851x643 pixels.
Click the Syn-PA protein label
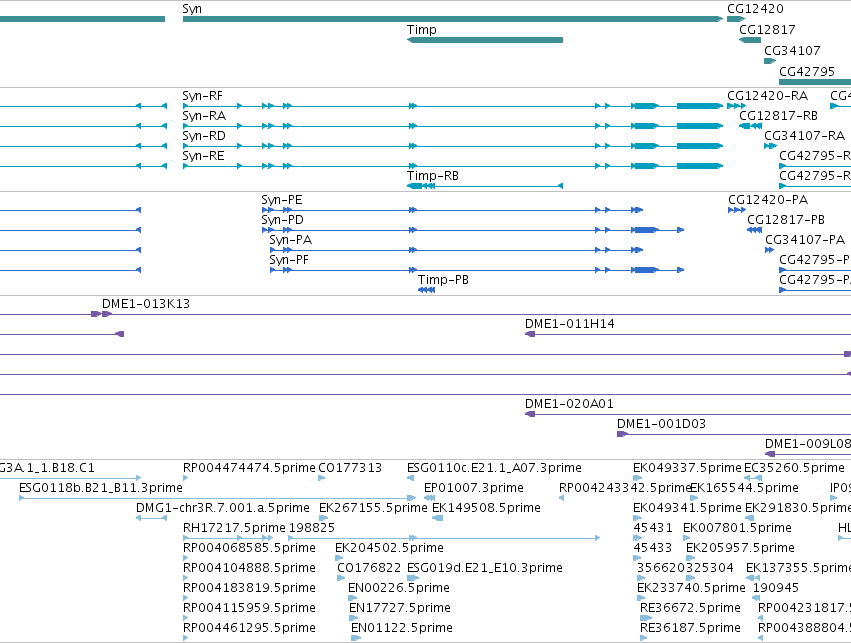(290, 240)
